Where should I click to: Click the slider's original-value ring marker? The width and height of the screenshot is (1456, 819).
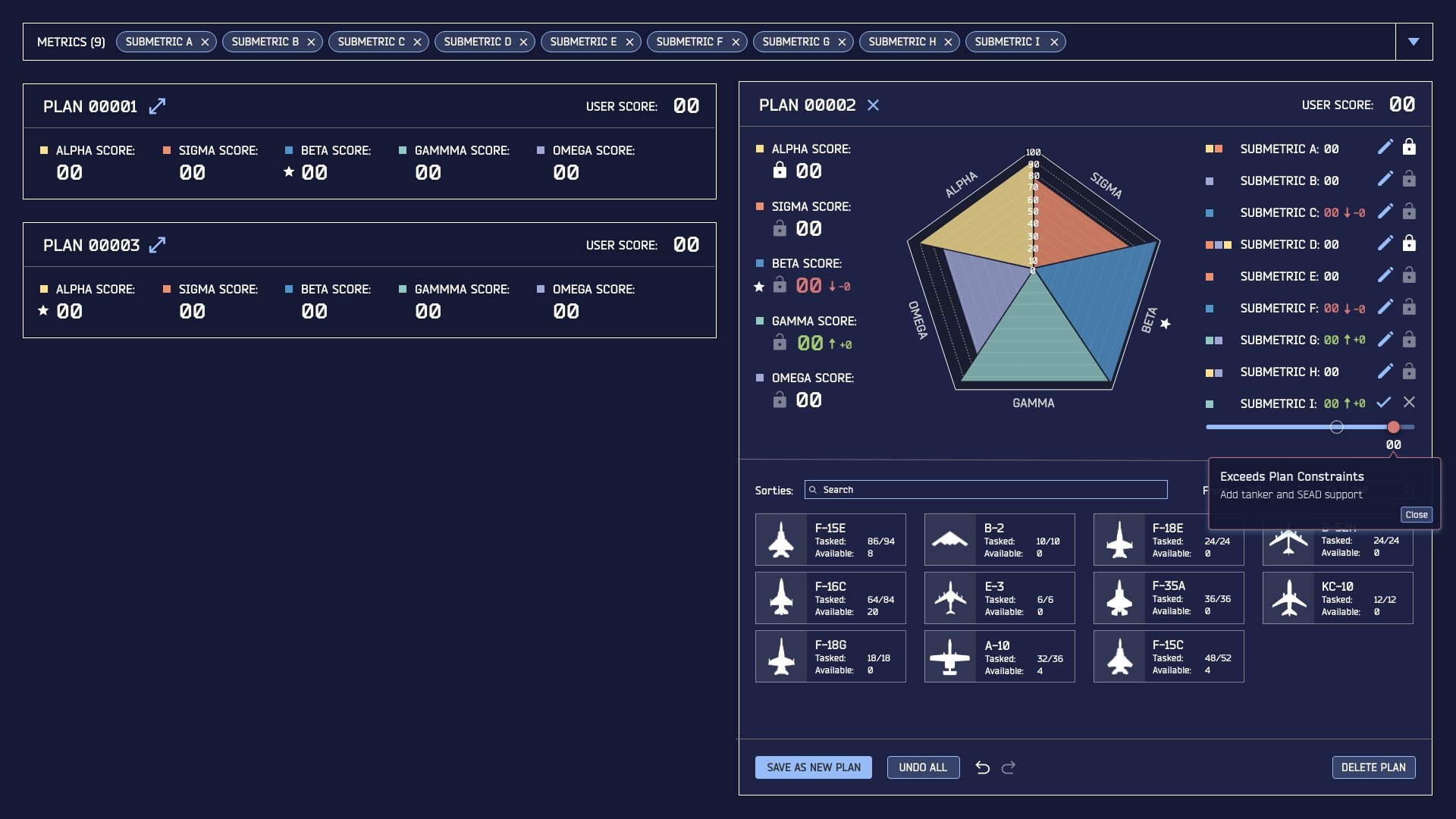point(1336,427)
